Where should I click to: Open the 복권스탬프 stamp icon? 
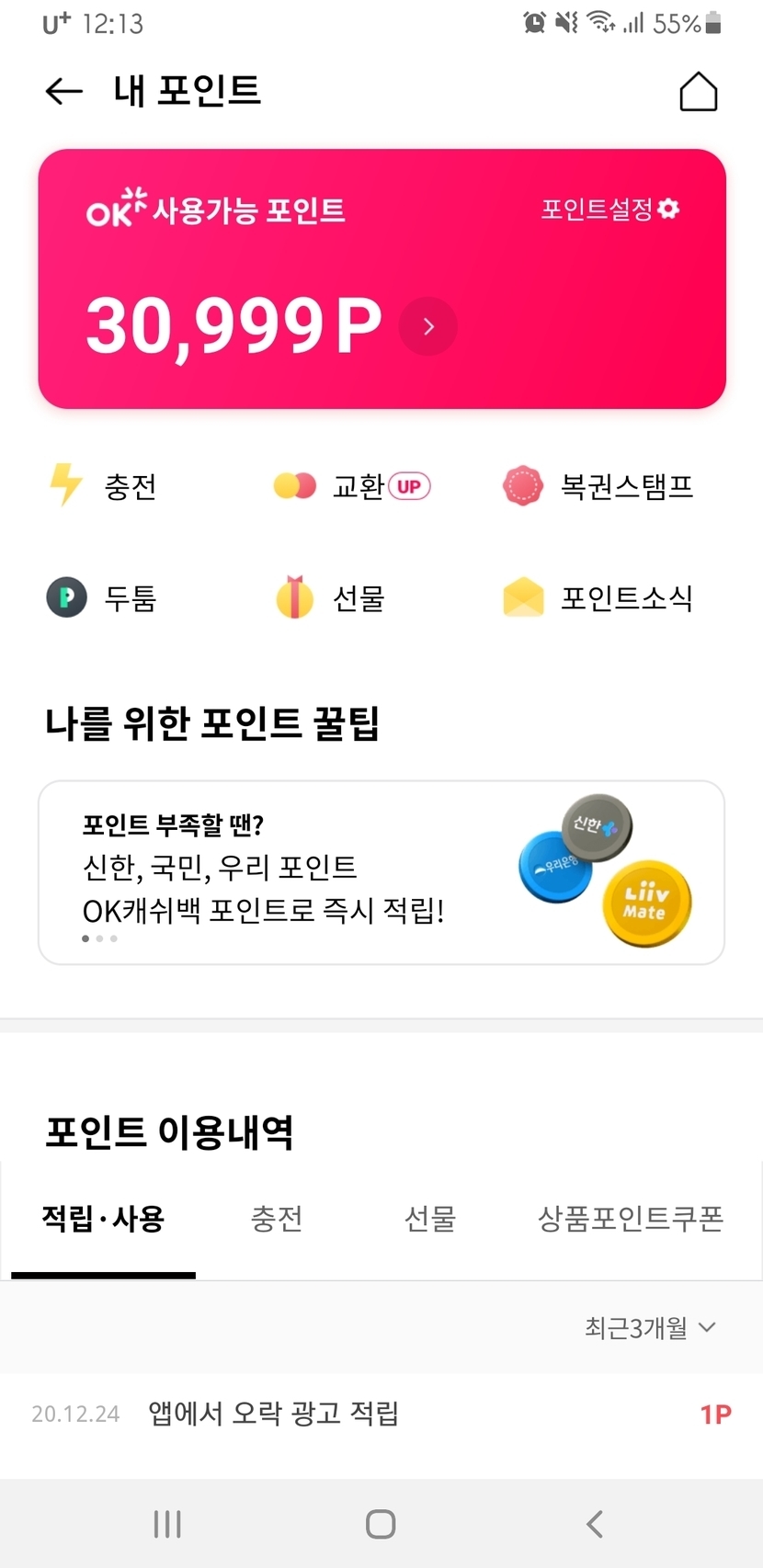[x=523, y=485]
